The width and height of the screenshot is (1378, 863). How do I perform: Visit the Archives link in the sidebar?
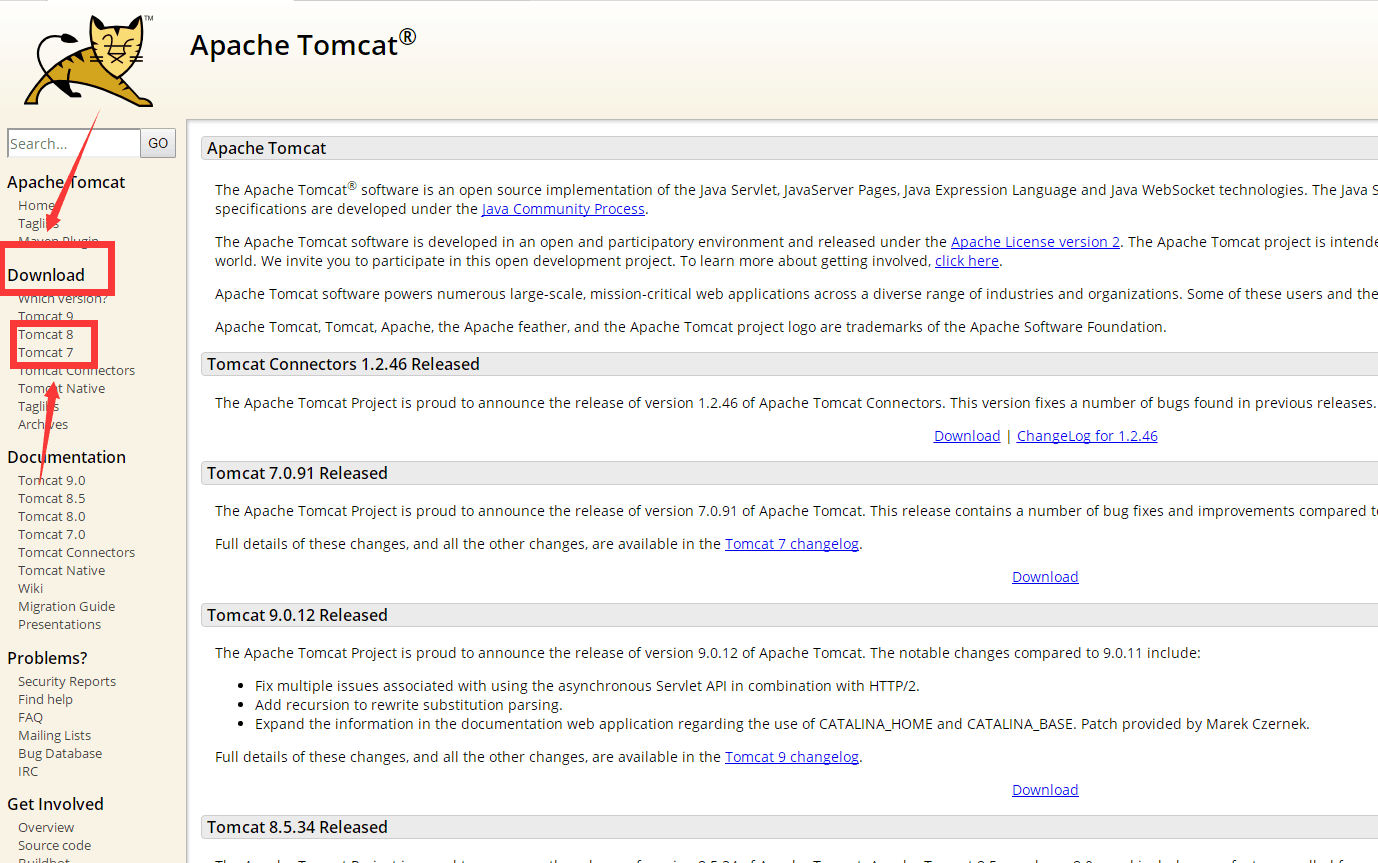tap(43, 424)
